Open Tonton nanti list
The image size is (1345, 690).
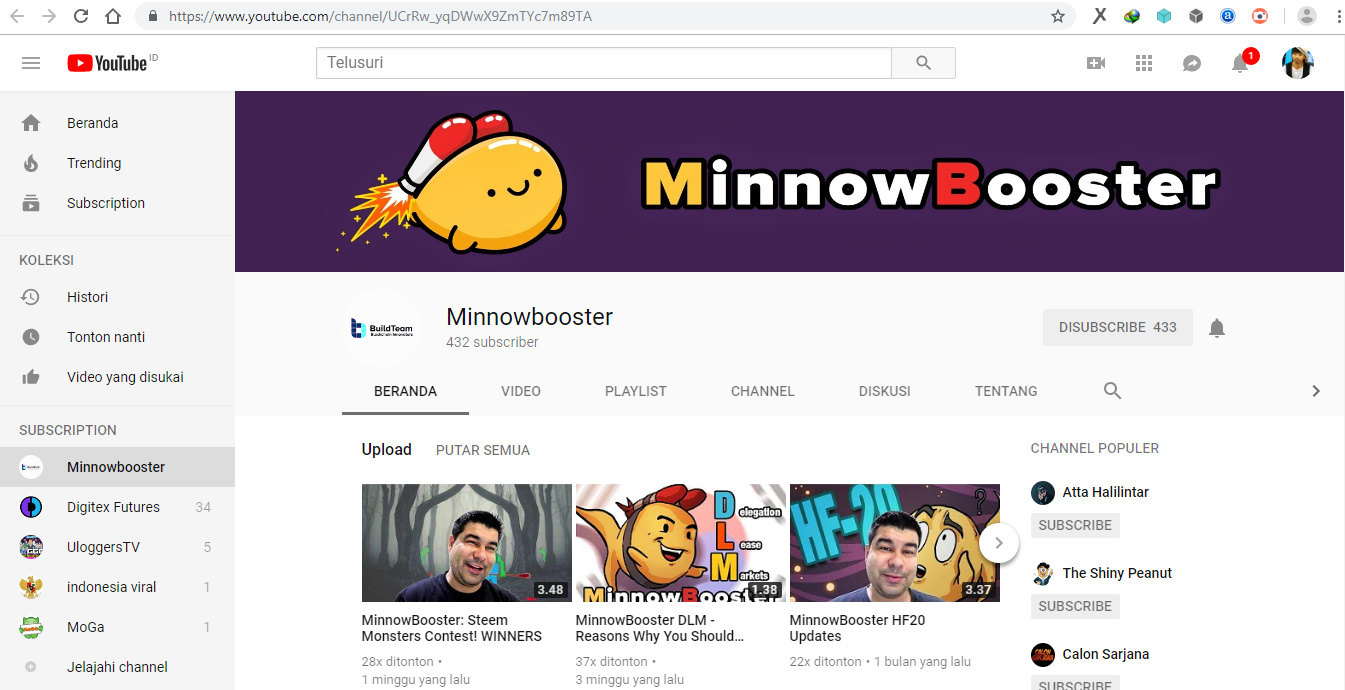117,337
